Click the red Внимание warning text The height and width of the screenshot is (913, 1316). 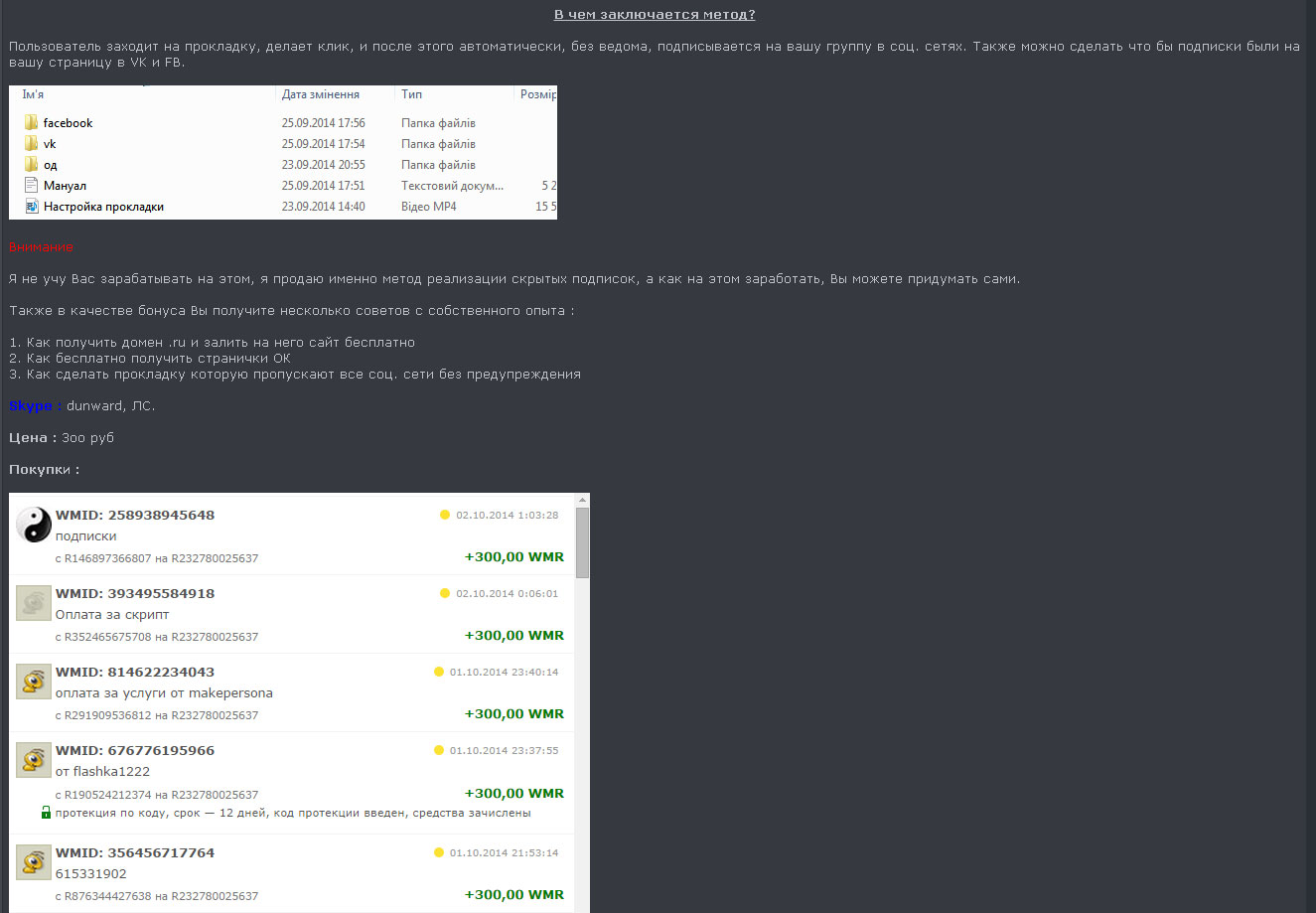[41, 247]
